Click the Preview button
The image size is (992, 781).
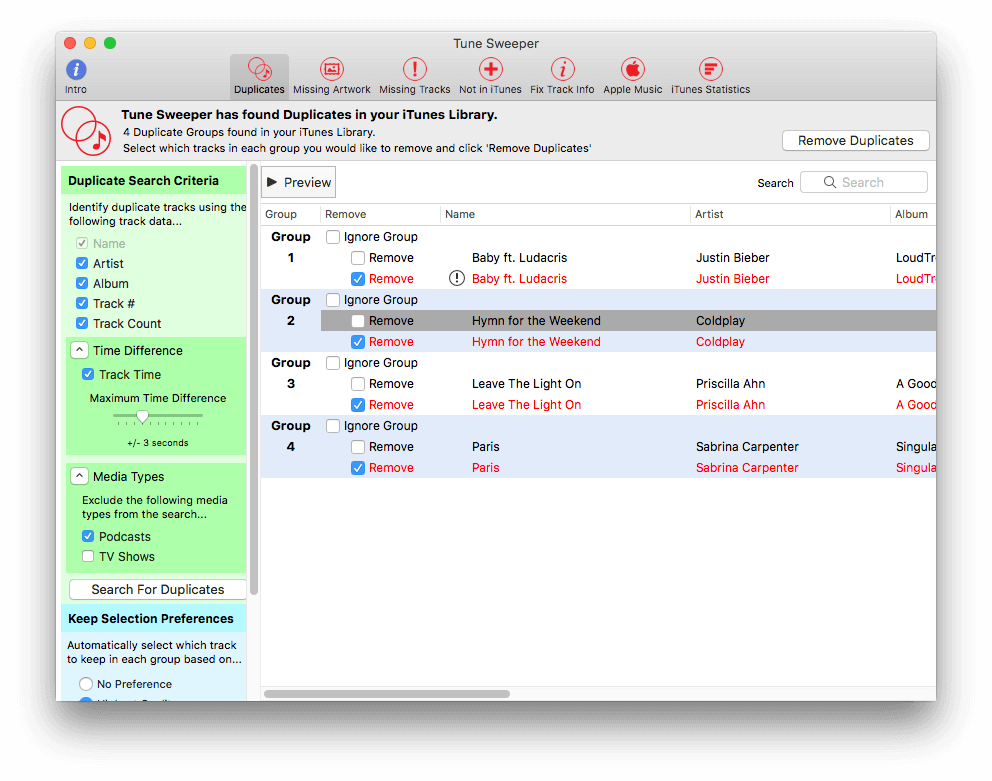299,182
